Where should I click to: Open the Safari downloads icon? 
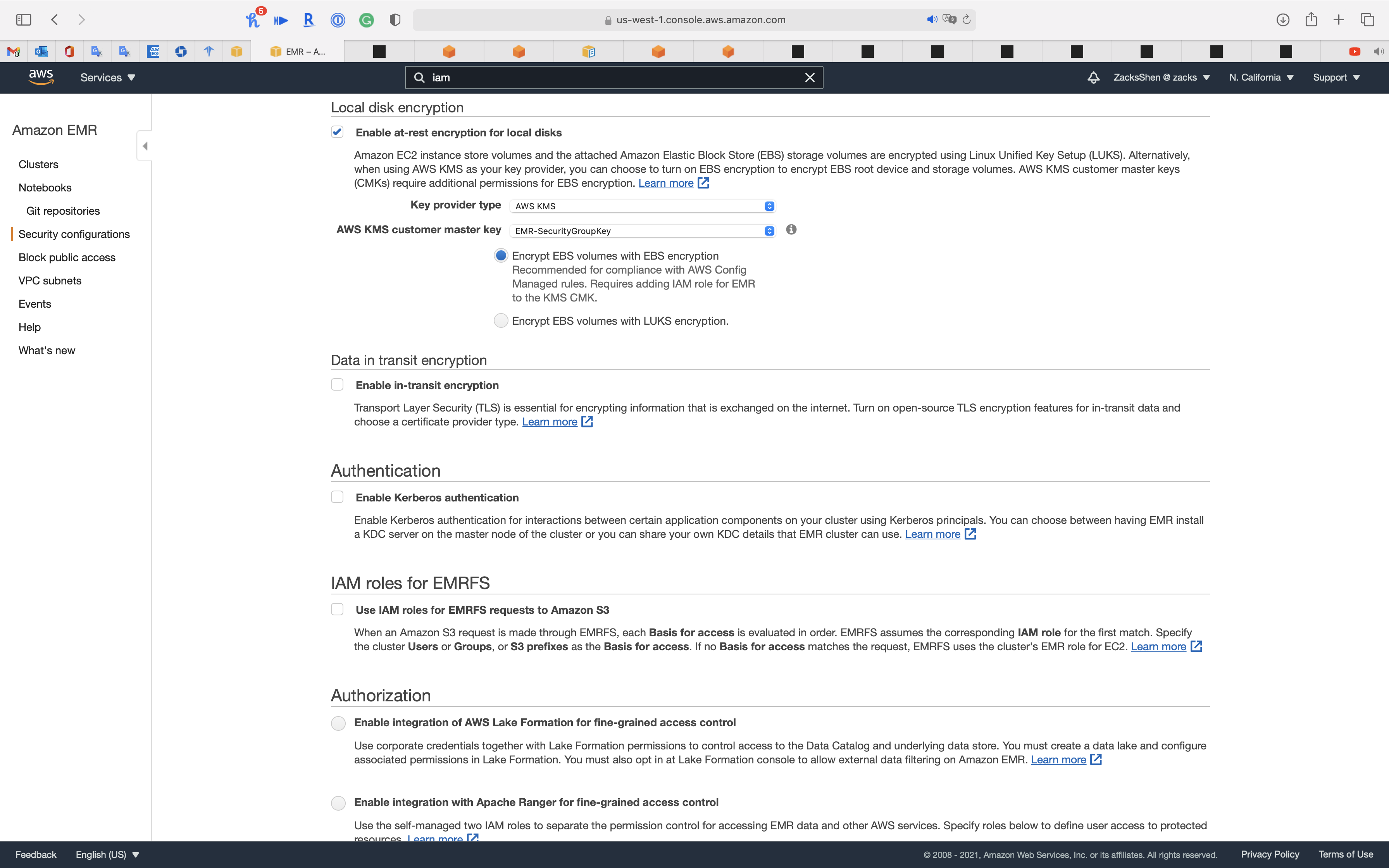point(1282,19)
